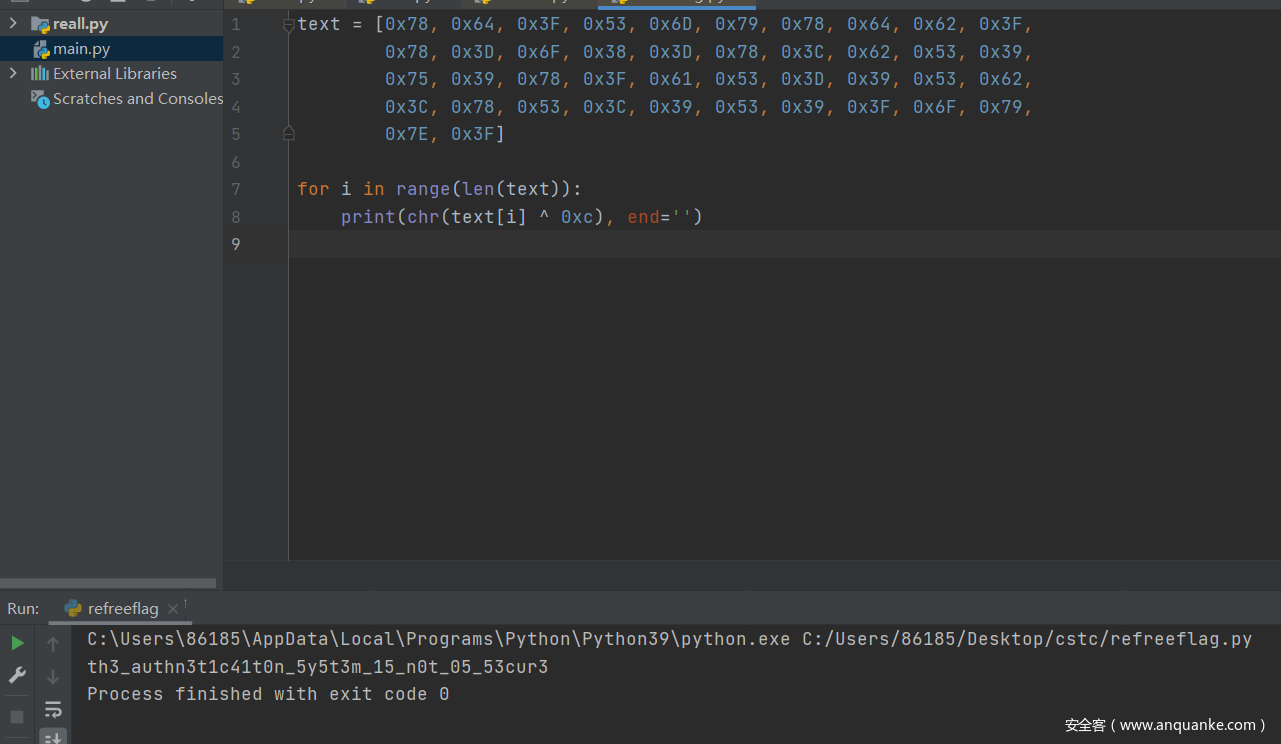This screenshot has height=744, width=1281.
Task: Expand the reall.py project node
Action: pyautogui.click(x=13, y=23)
